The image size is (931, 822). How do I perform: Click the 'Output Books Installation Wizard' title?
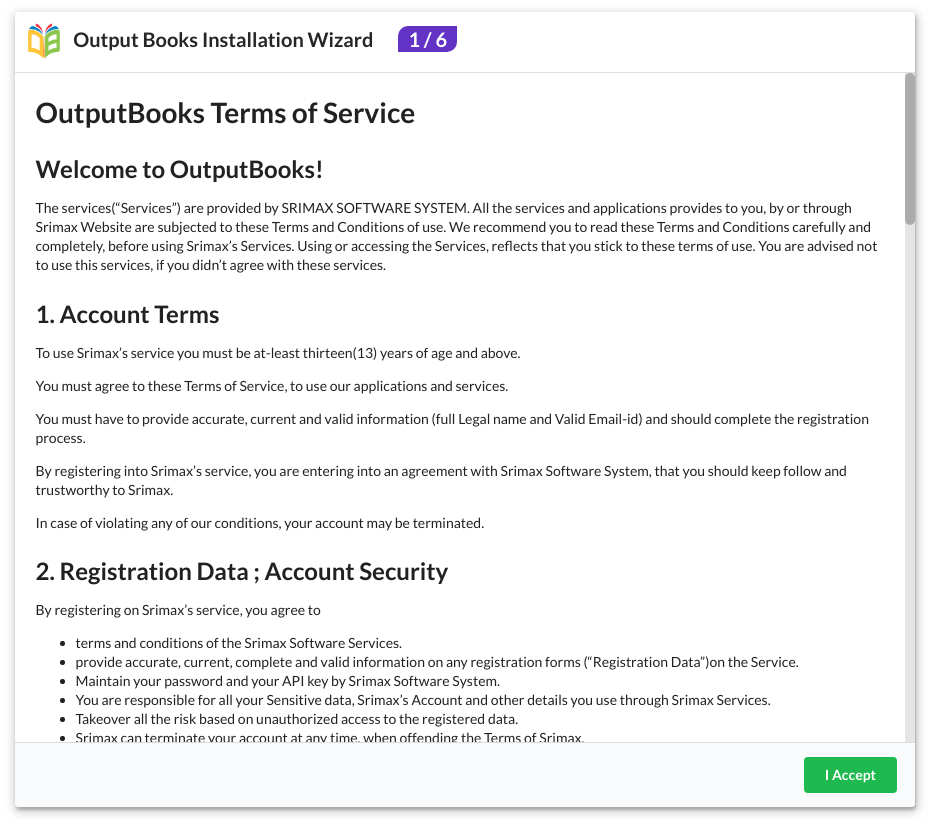pyautogui.click(x=223, y=40)
